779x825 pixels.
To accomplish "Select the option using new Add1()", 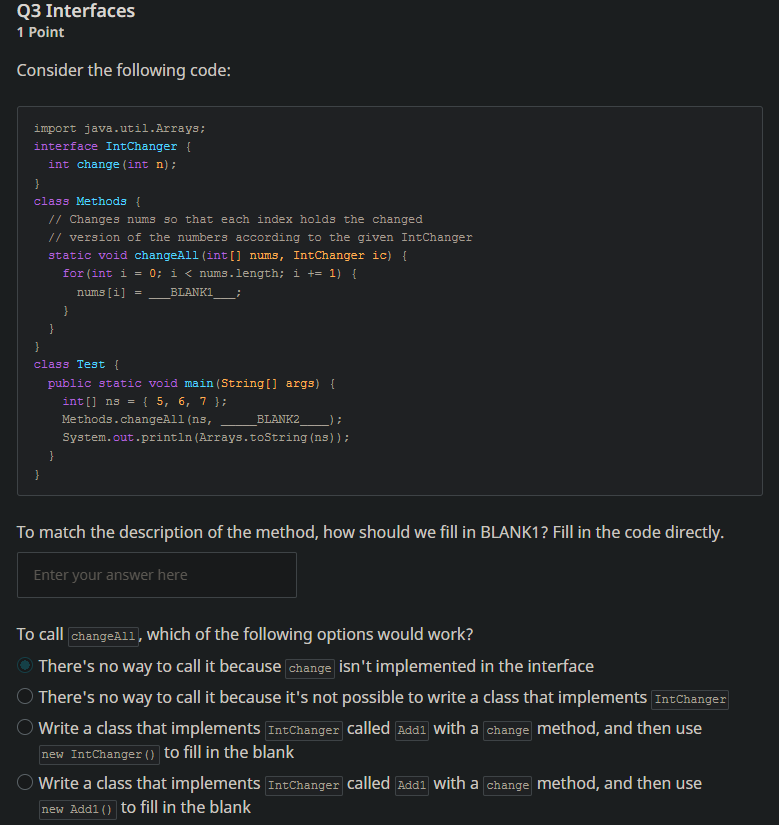I will tap(24, 783).
